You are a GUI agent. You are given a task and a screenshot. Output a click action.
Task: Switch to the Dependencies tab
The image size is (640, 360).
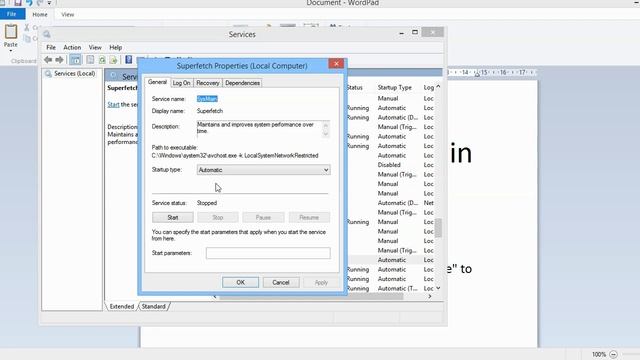(x=242, y=83)
